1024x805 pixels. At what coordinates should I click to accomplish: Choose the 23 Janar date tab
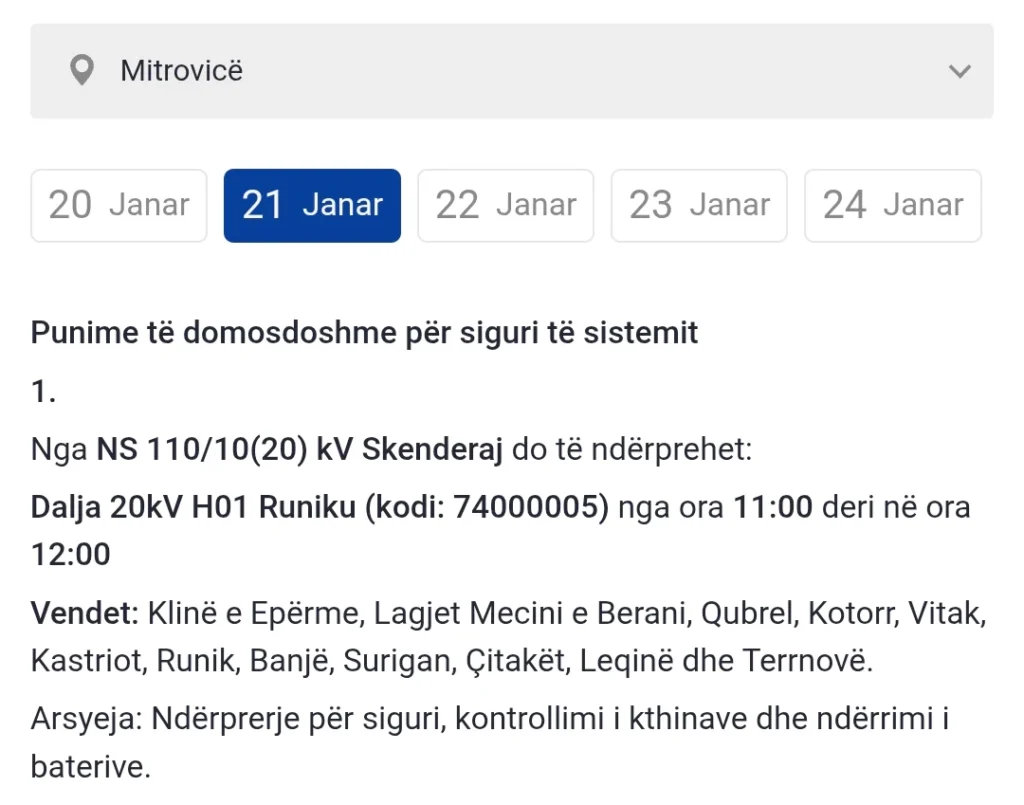coord(699,205)
